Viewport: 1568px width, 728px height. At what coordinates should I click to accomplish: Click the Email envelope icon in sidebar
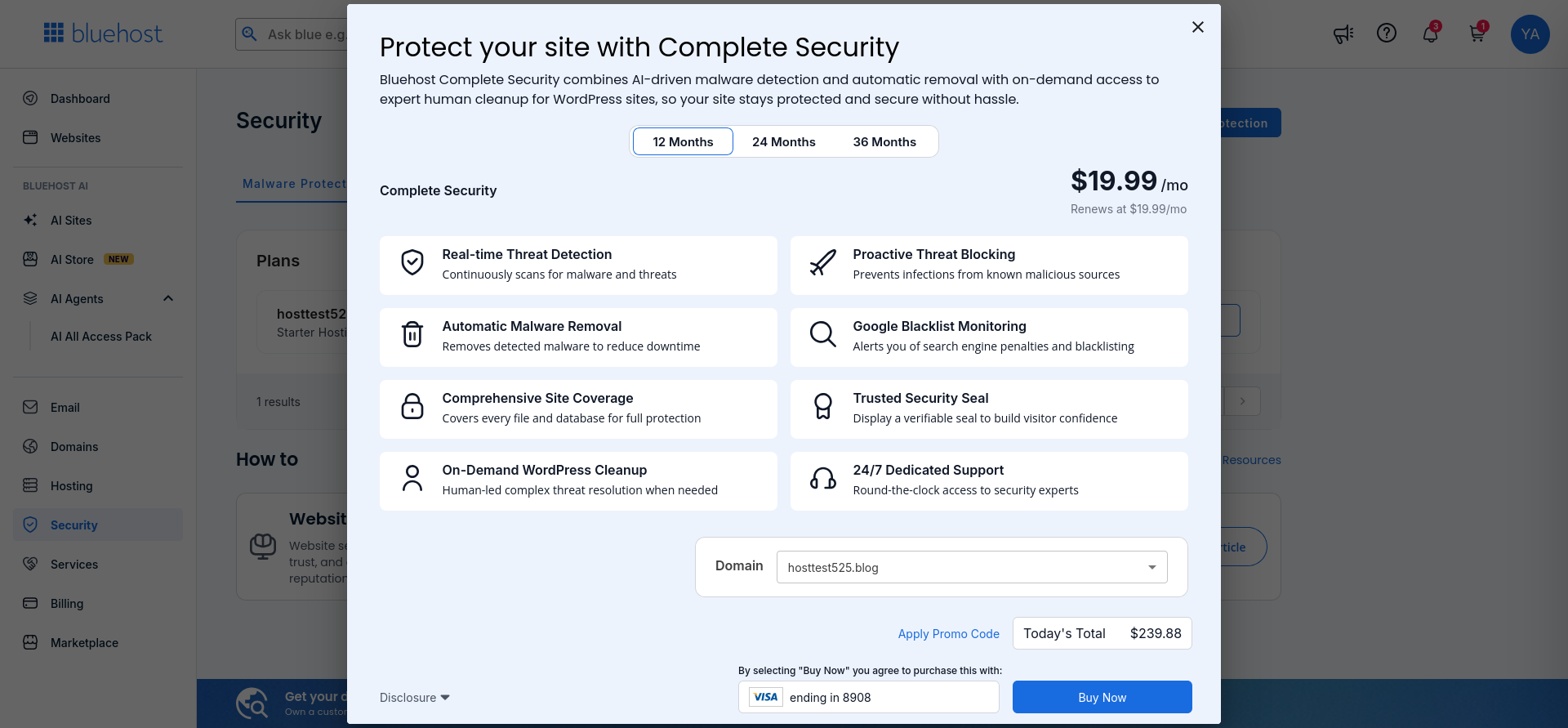30,407
